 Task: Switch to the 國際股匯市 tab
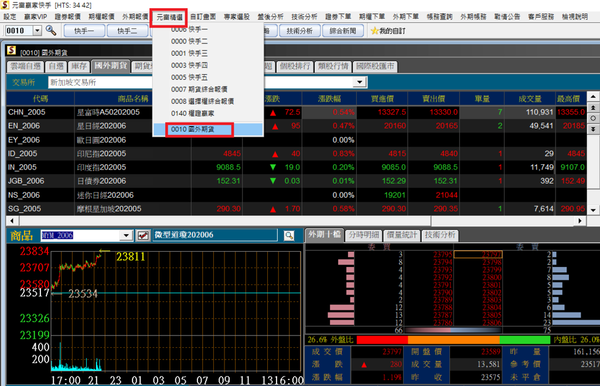point(375,67)
